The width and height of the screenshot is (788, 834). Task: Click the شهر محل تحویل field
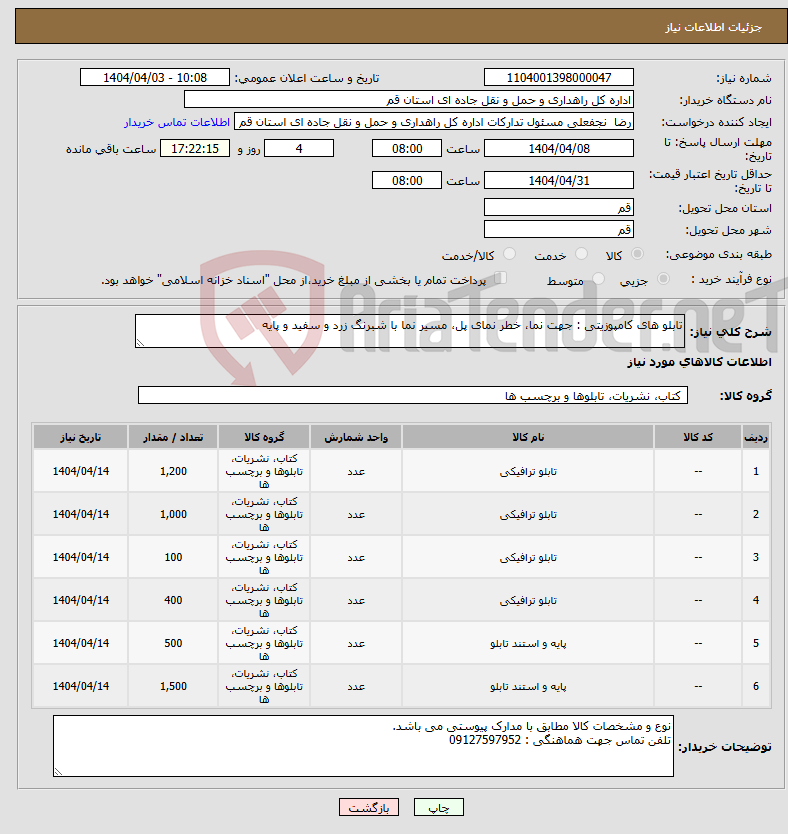[x=559, y=229]
